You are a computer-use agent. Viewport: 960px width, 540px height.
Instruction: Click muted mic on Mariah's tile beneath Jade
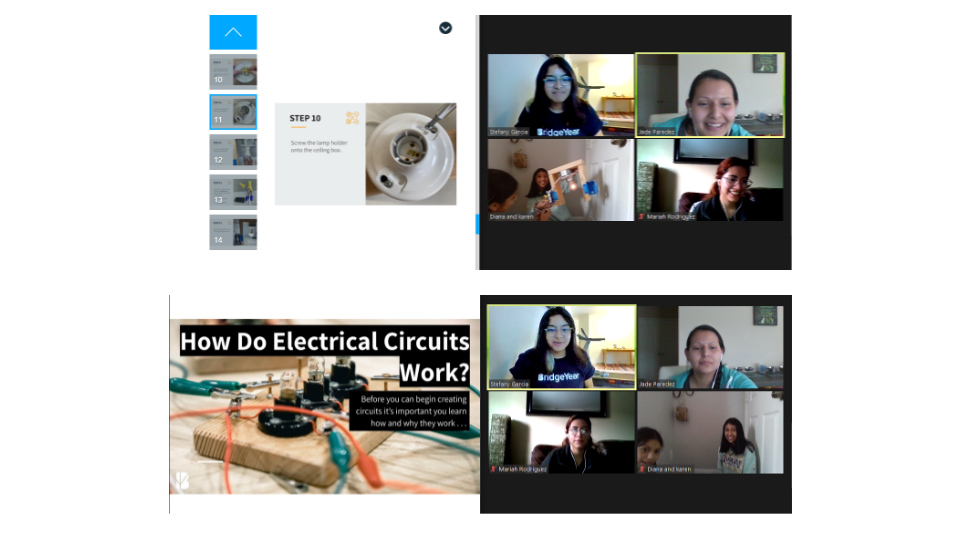tap(641, 216)
